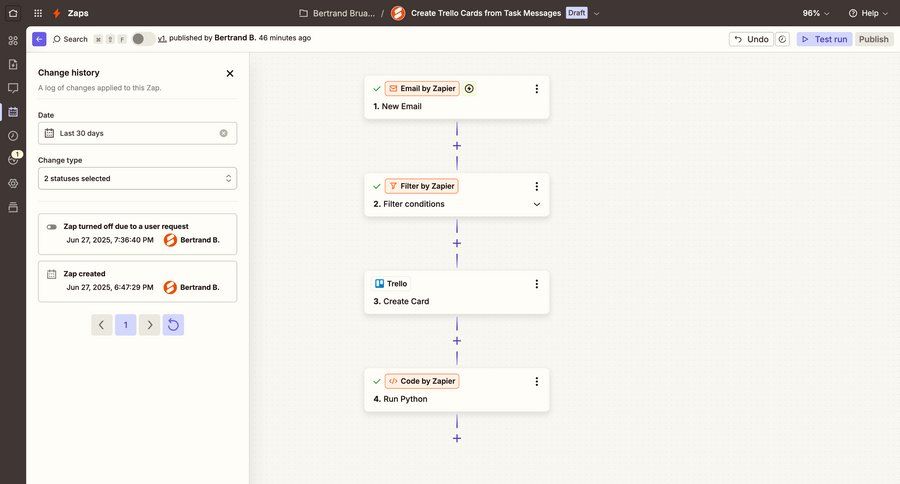Select the Zap created history entry

[137, 282]
